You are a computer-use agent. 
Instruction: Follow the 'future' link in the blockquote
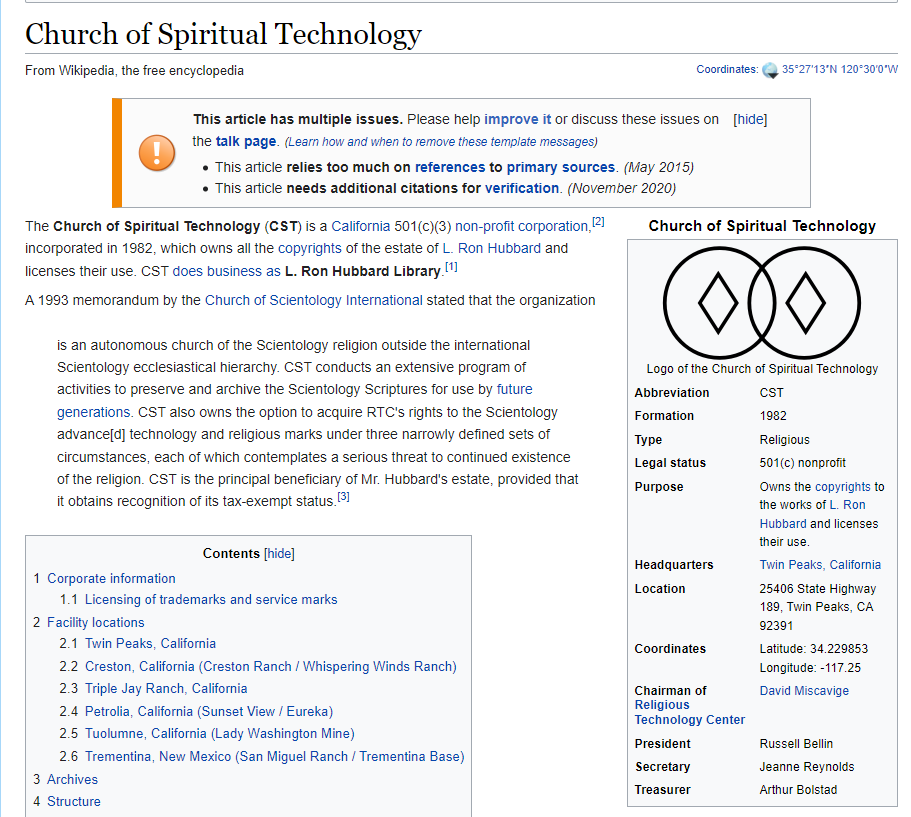click(515, 389)
